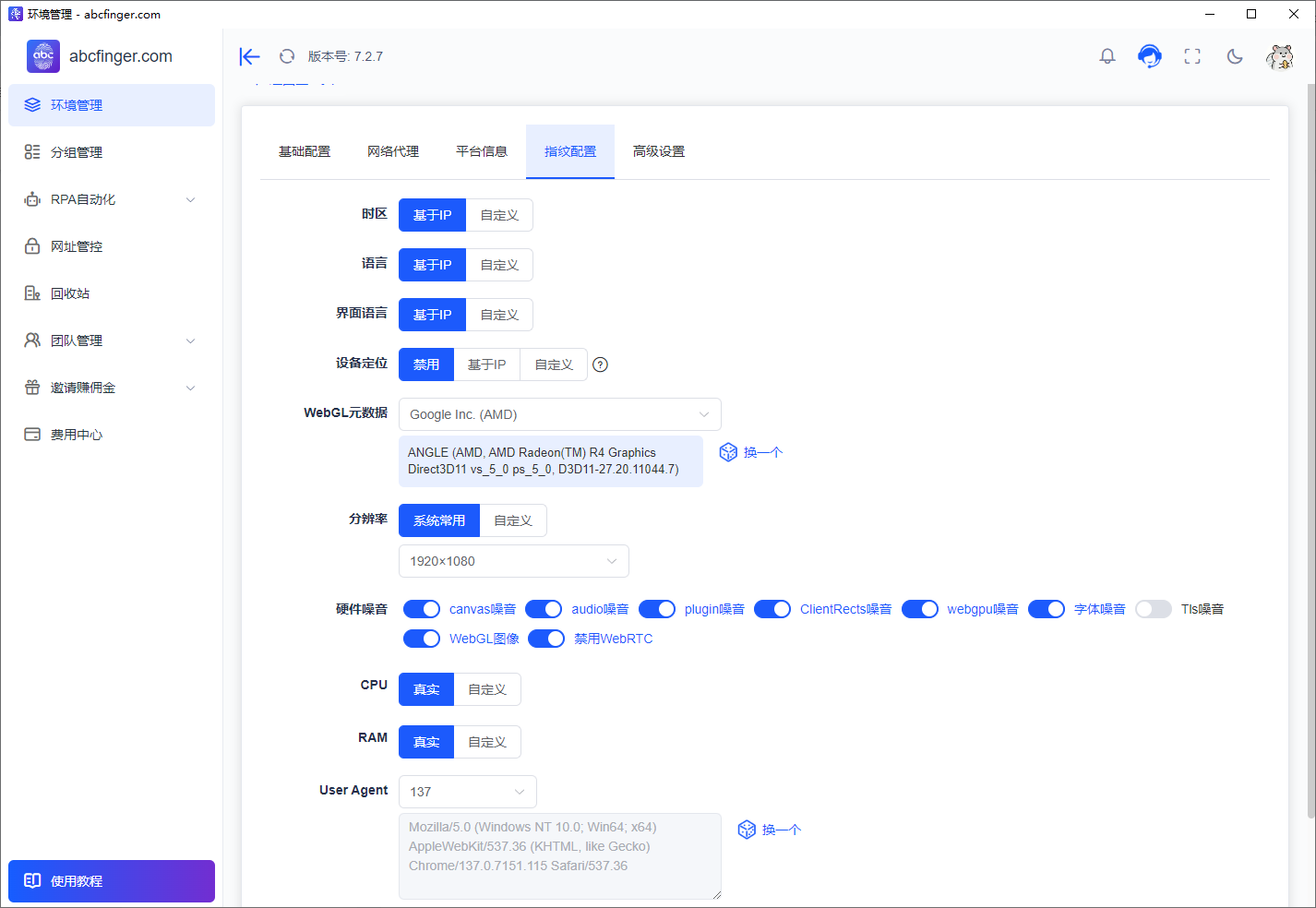Click the User Agent string text area

[x=560, y=856]
